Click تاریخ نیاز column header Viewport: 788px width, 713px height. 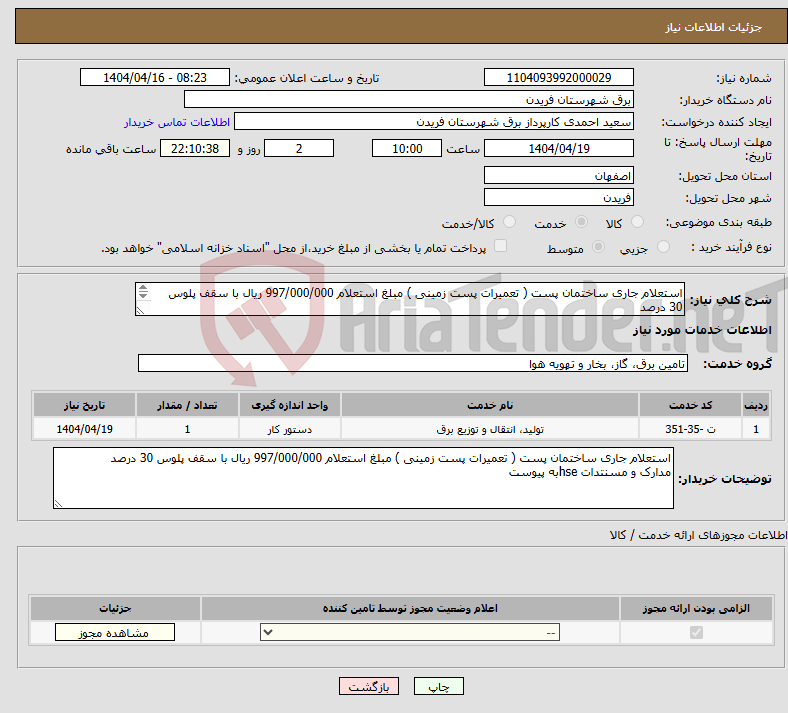click(84, 405)
